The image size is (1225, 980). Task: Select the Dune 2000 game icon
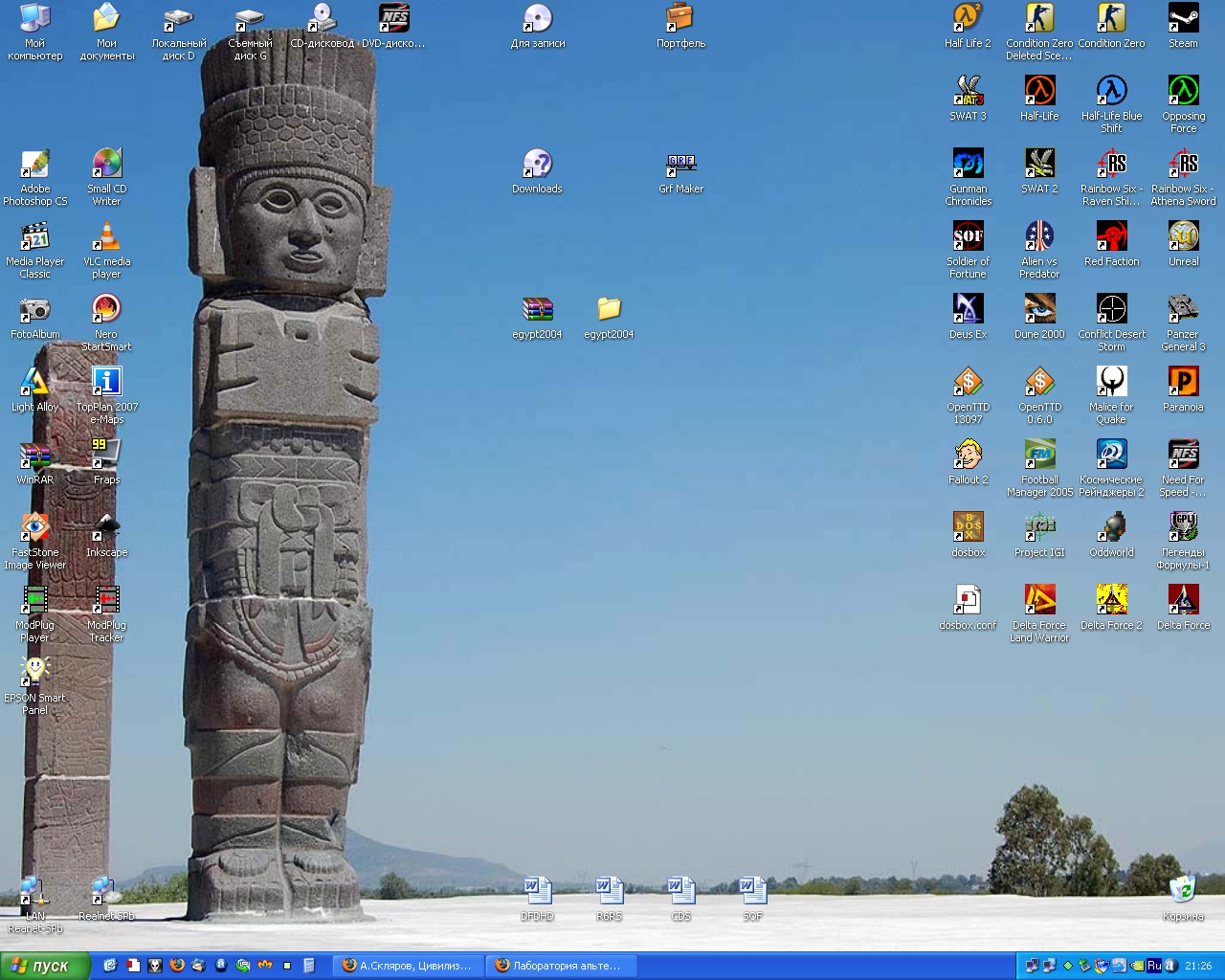[1039, 310]
